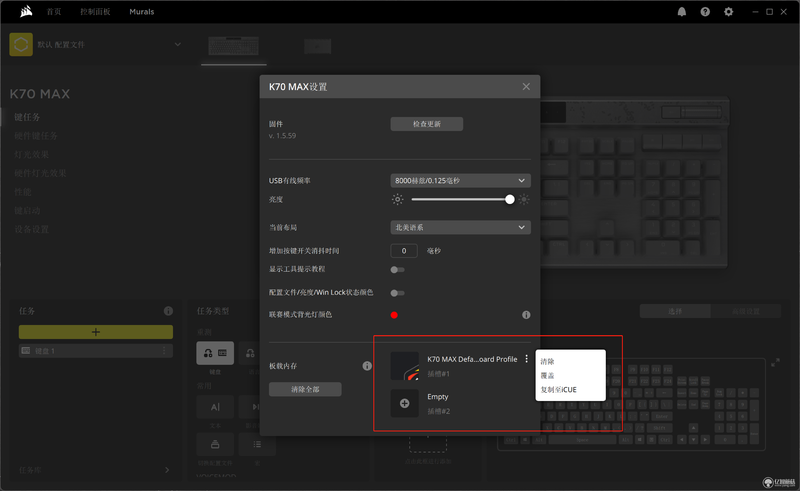
Task: Select 清除 in the context menu
Action: coord(547,362)
